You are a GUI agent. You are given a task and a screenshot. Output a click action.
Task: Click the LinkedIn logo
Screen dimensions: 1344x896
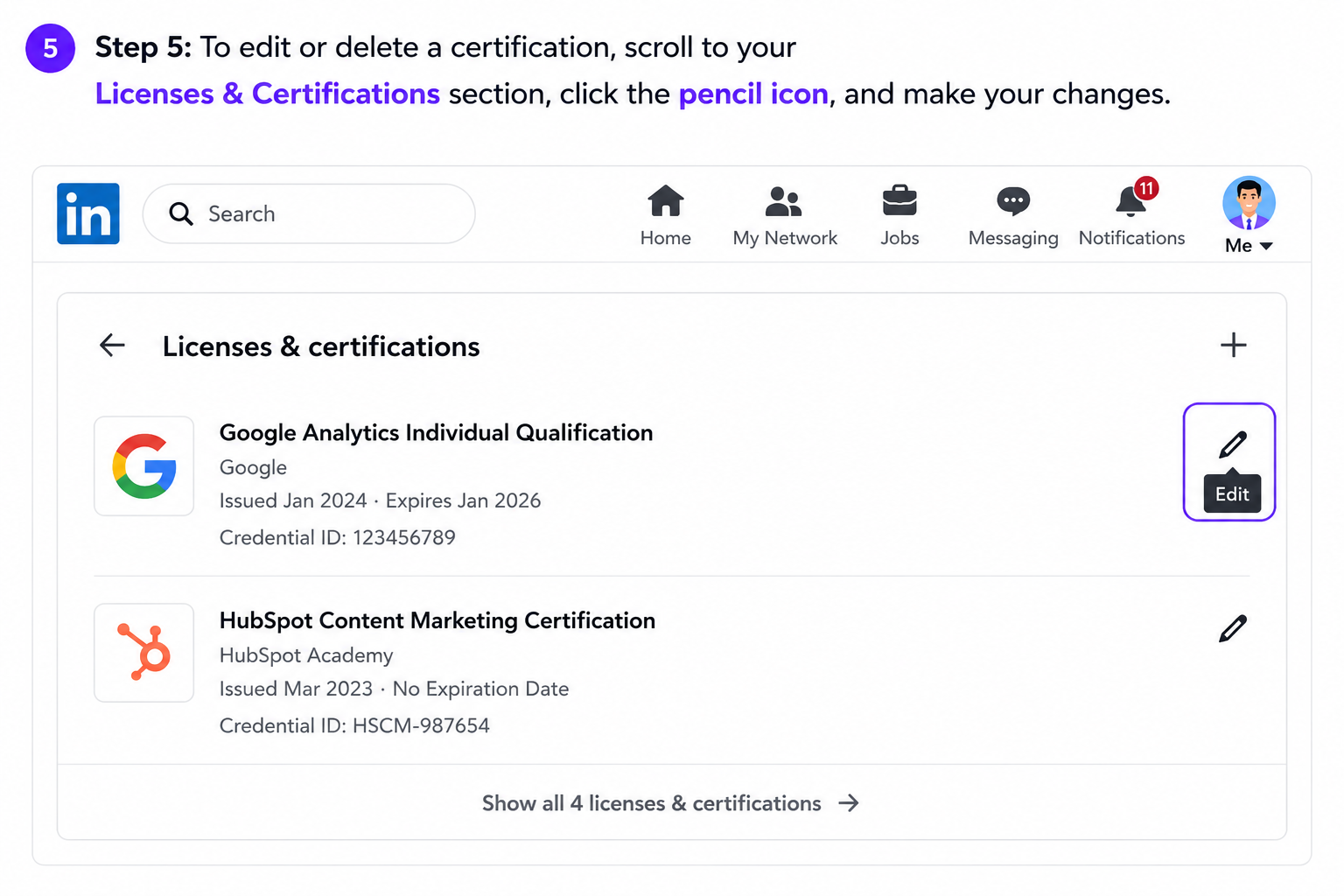(88, 213)
